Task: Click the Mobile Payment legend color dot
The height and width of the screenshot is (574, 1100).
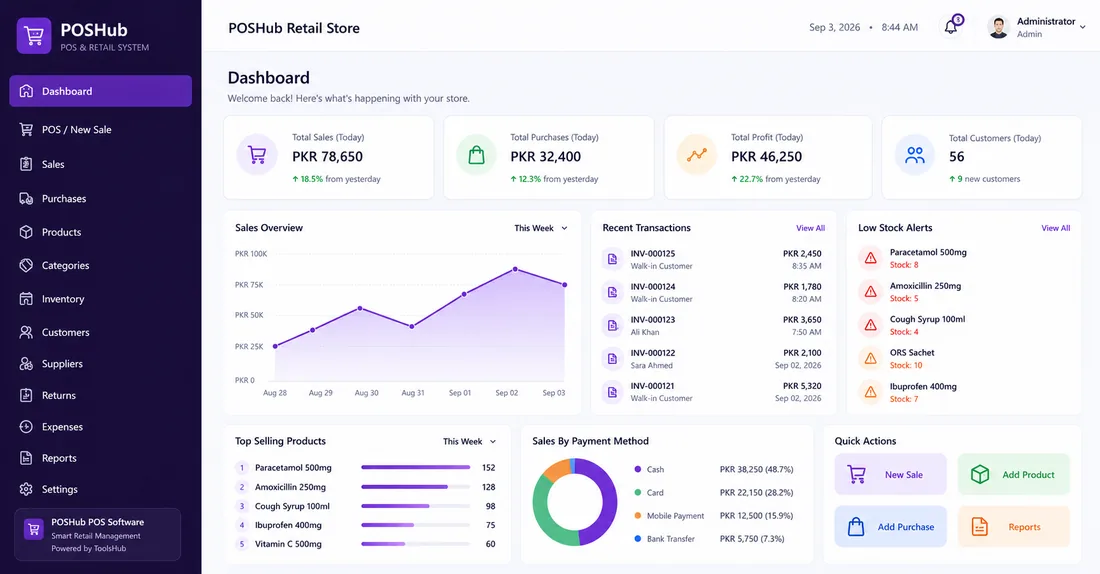Action: 638,515
